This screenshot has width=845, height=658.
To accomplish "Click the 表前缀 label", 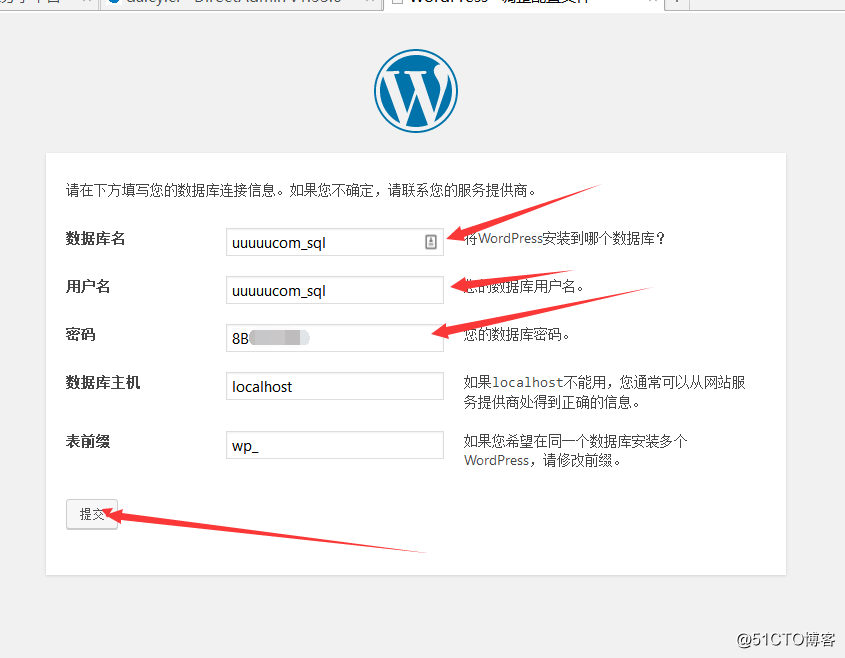I will point(88,442).
